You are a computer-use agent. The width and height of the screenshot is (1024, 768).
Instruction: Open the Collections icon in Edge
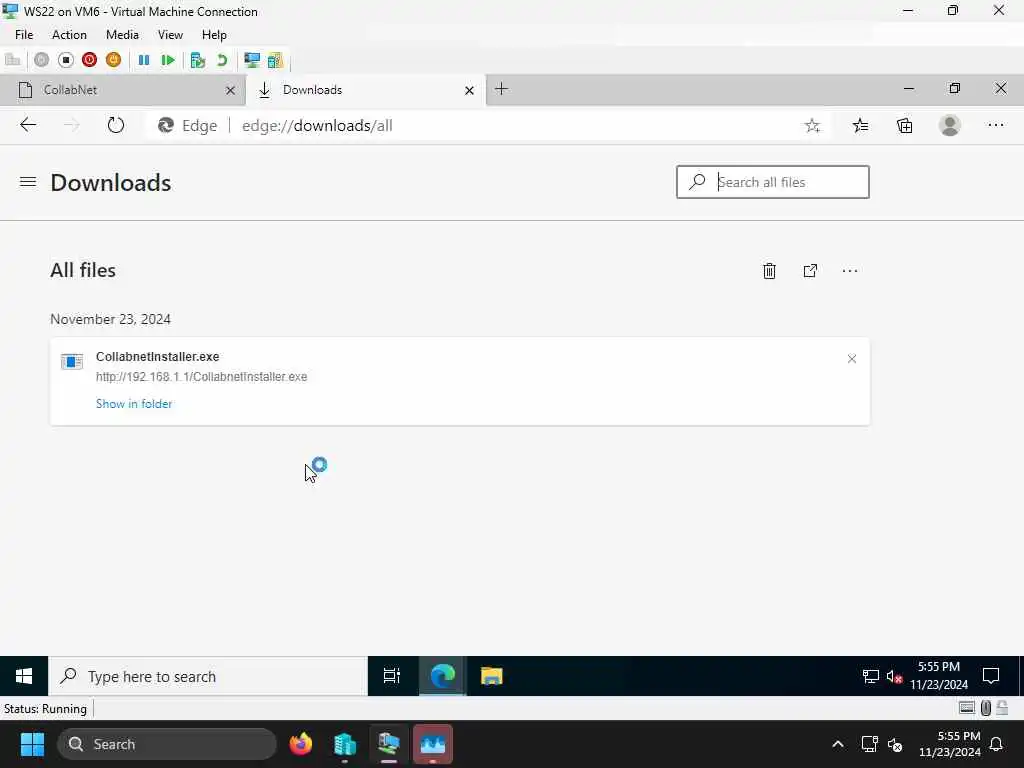(x=904, y=125)
